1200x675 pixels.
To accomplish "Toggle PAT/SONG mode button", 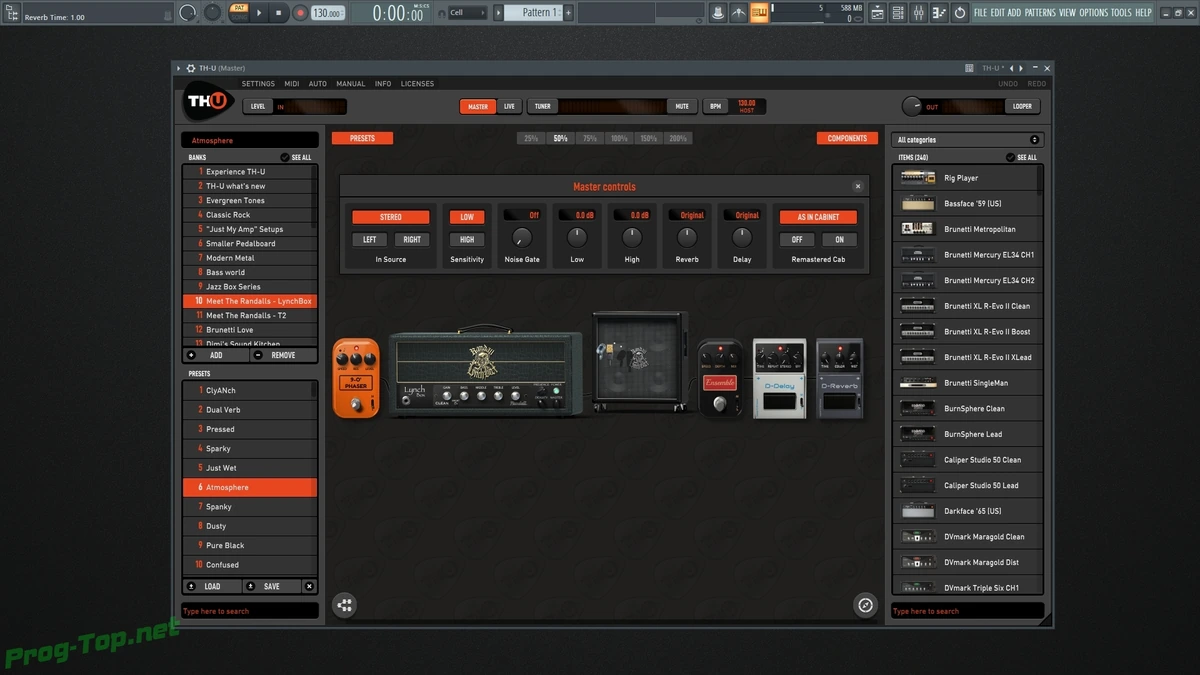I will coord(239,13).
